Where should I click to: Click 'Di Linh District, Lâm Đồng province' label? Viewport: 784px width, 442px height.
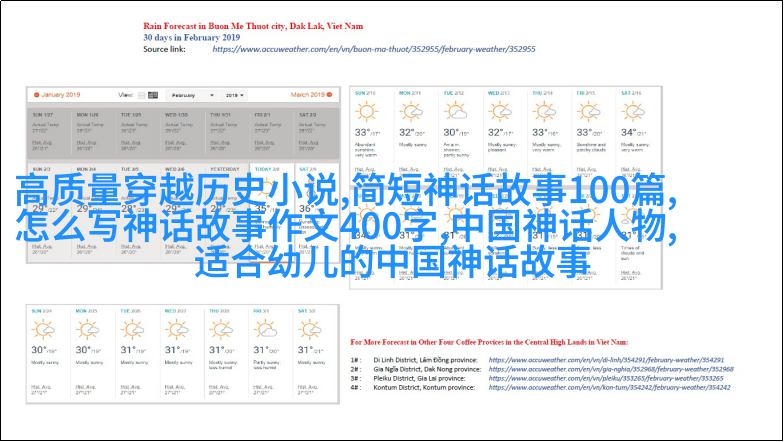pyautogui.click(x=425, y=360)
